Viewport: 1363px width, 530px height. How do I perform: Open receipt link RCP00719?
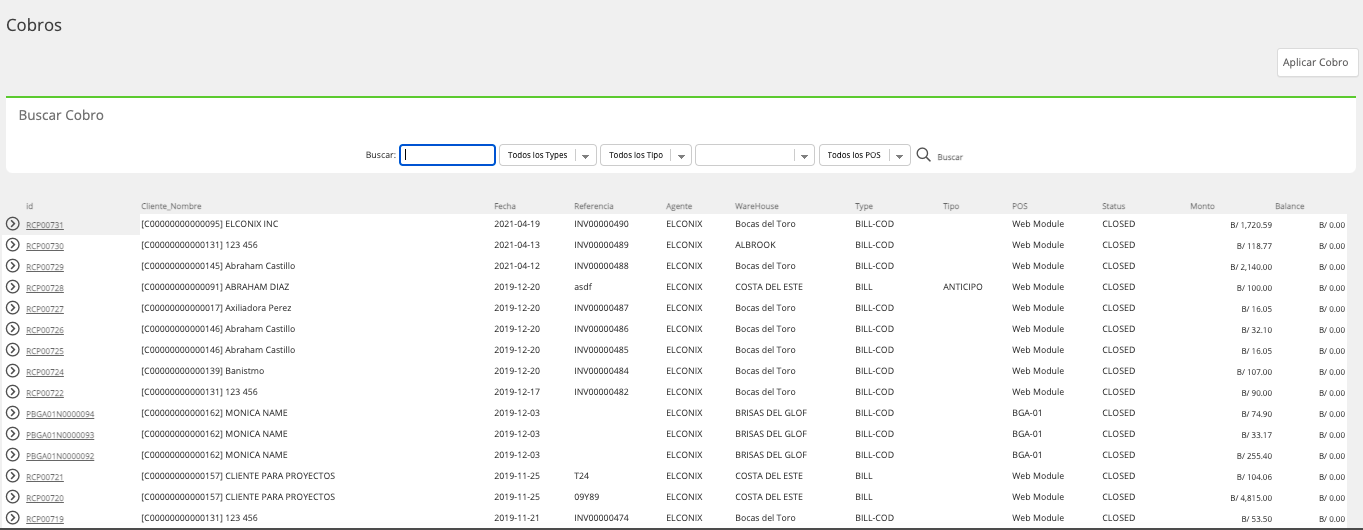(45, 519)
